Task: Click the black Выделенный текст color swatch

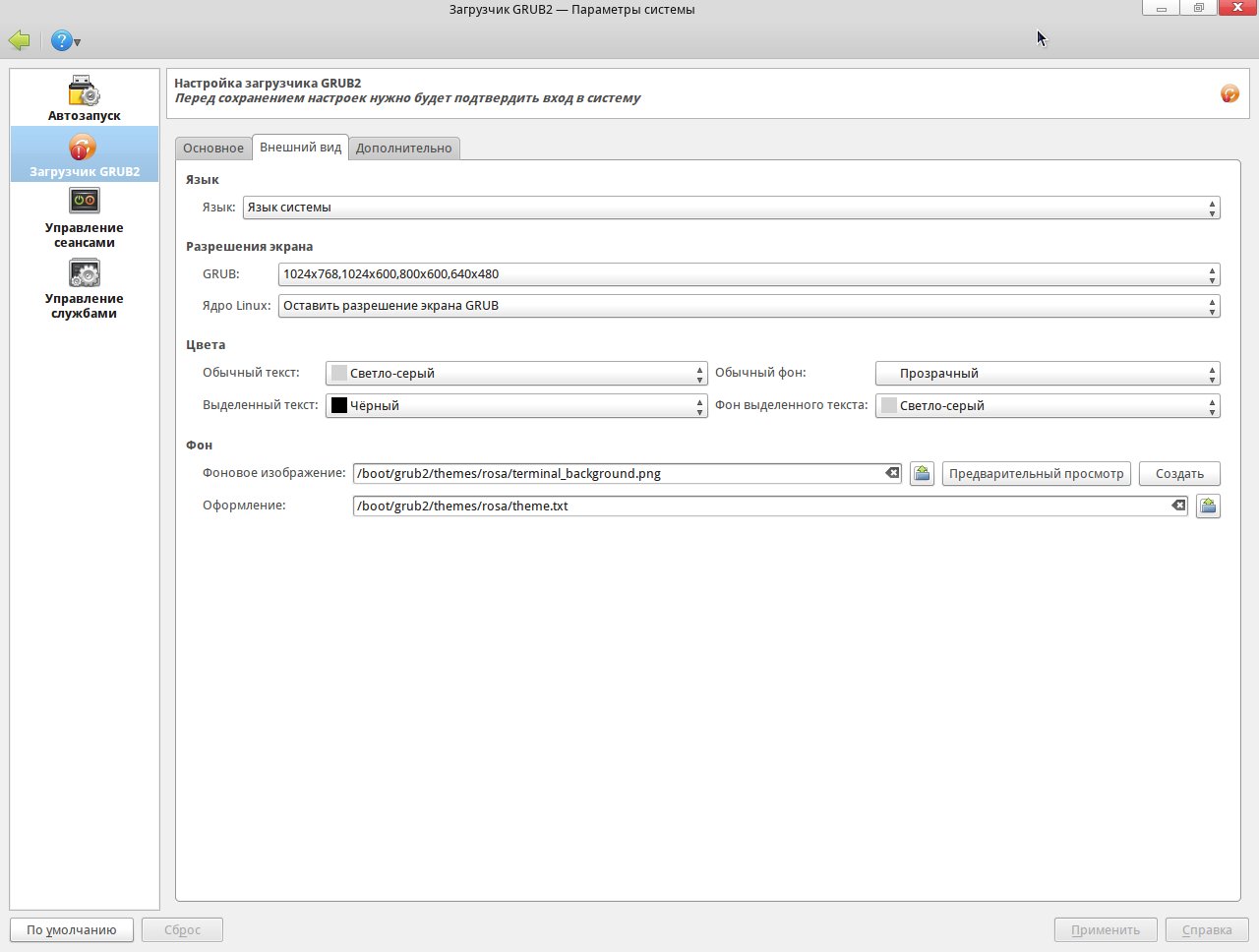Action: (x=339, y=405)
